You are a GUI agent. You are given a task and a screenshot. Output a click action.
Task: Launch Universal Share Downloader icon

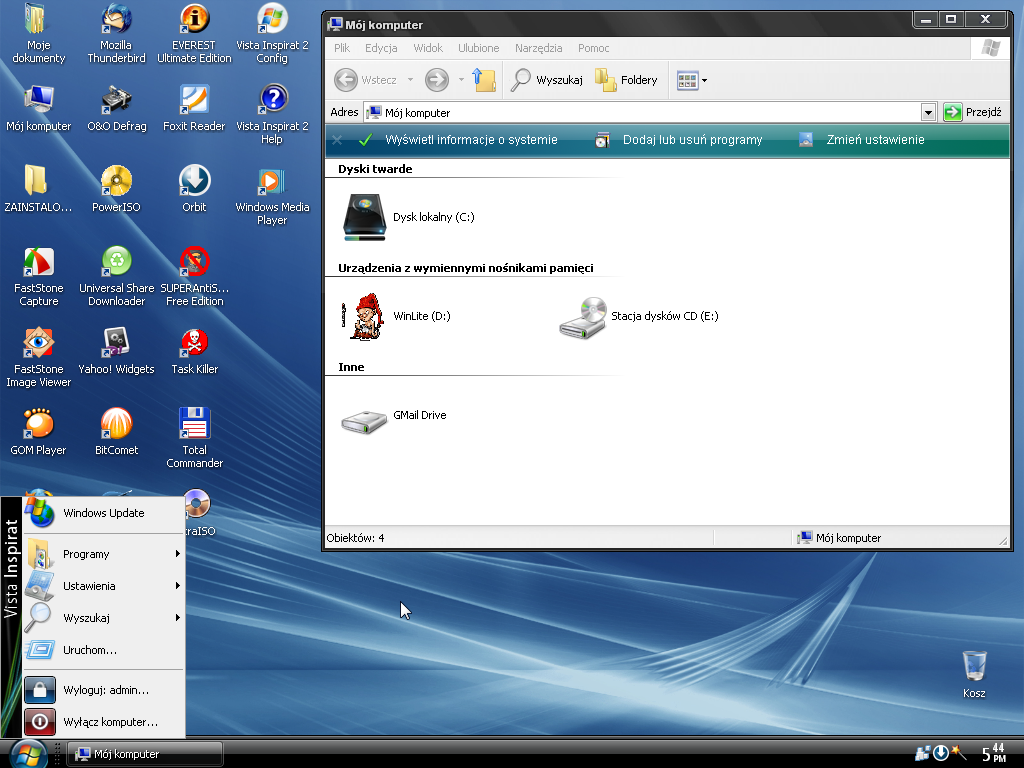coord(116,277)
